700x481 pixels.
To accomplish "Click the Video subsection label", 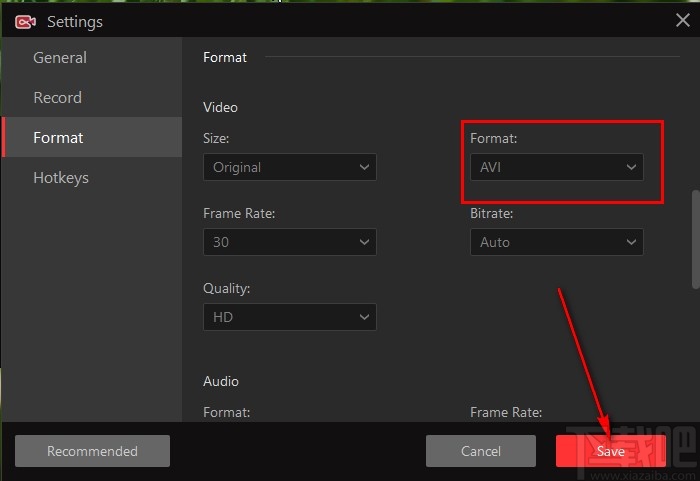I will pos(221,107).
